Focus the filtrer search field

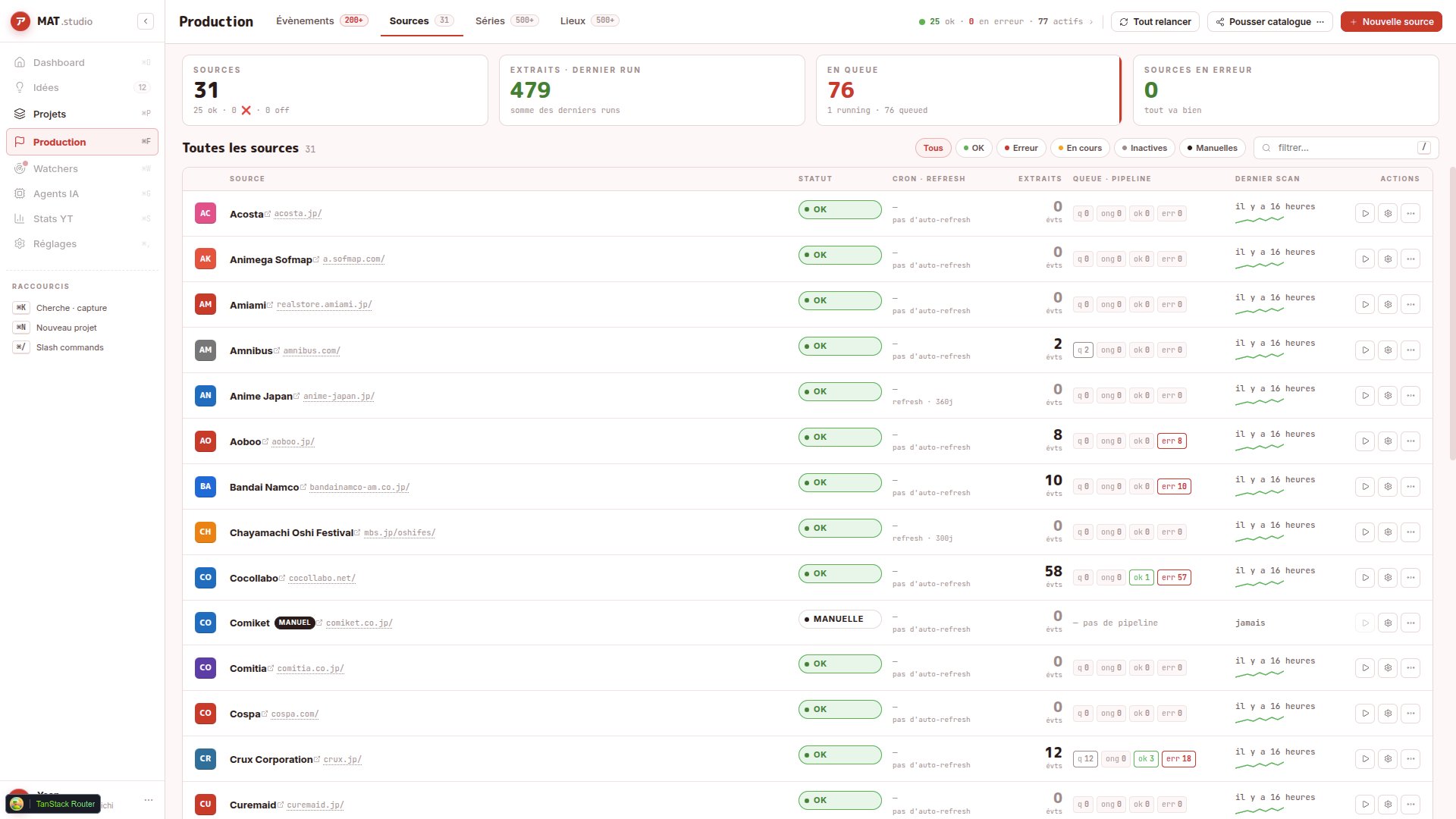pyautogui.click(x=1346, y=148)
